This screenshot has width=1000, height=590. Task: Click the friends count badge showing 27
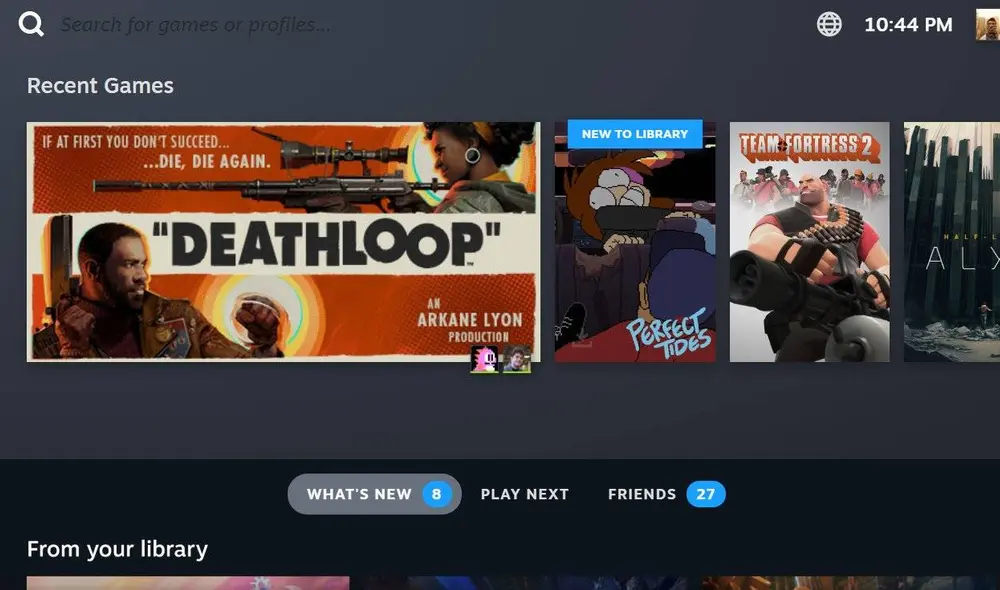pyautogui.click(x=707, y=493)
